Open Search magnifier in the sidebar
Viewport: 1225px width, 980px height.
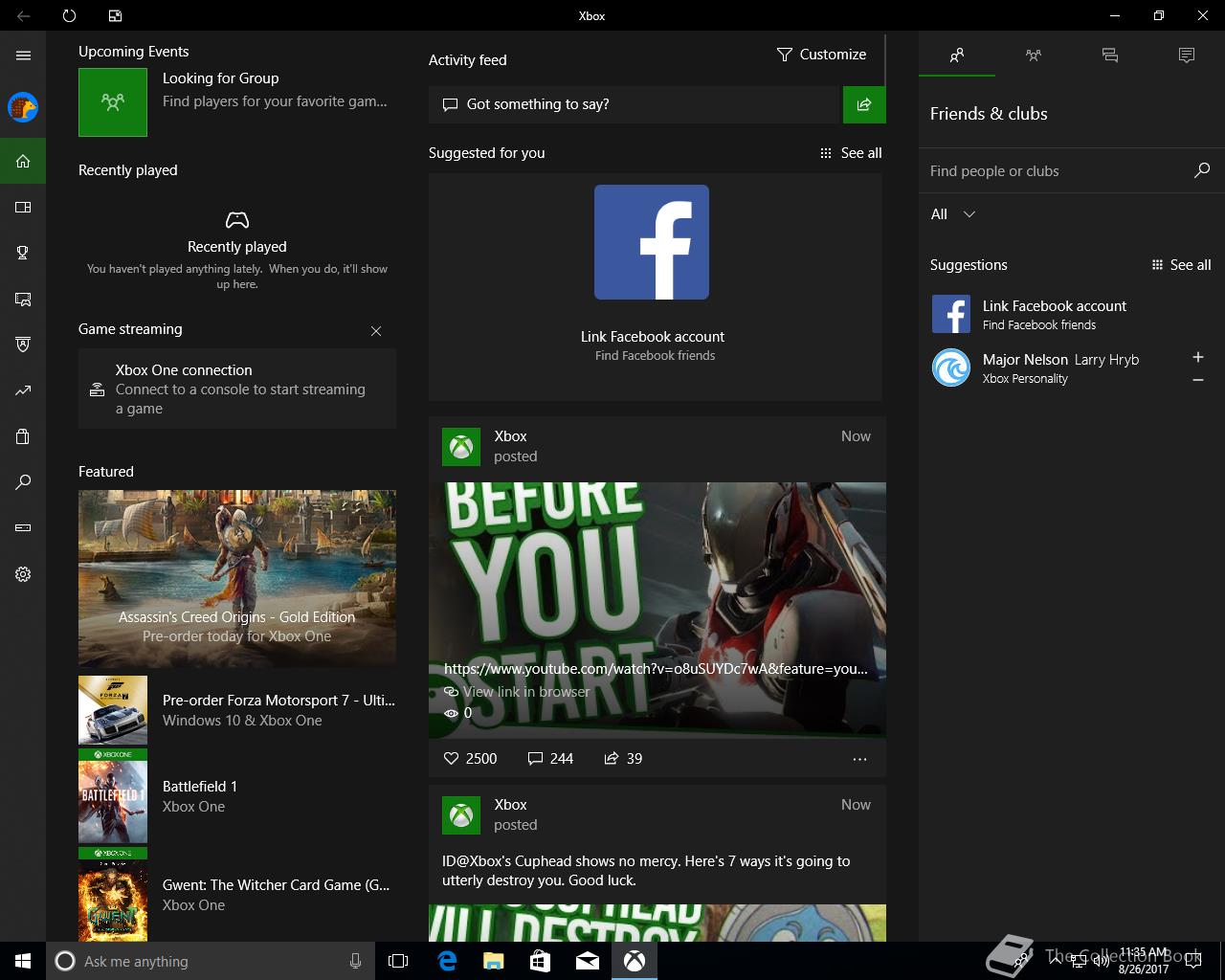pos(23,482)
